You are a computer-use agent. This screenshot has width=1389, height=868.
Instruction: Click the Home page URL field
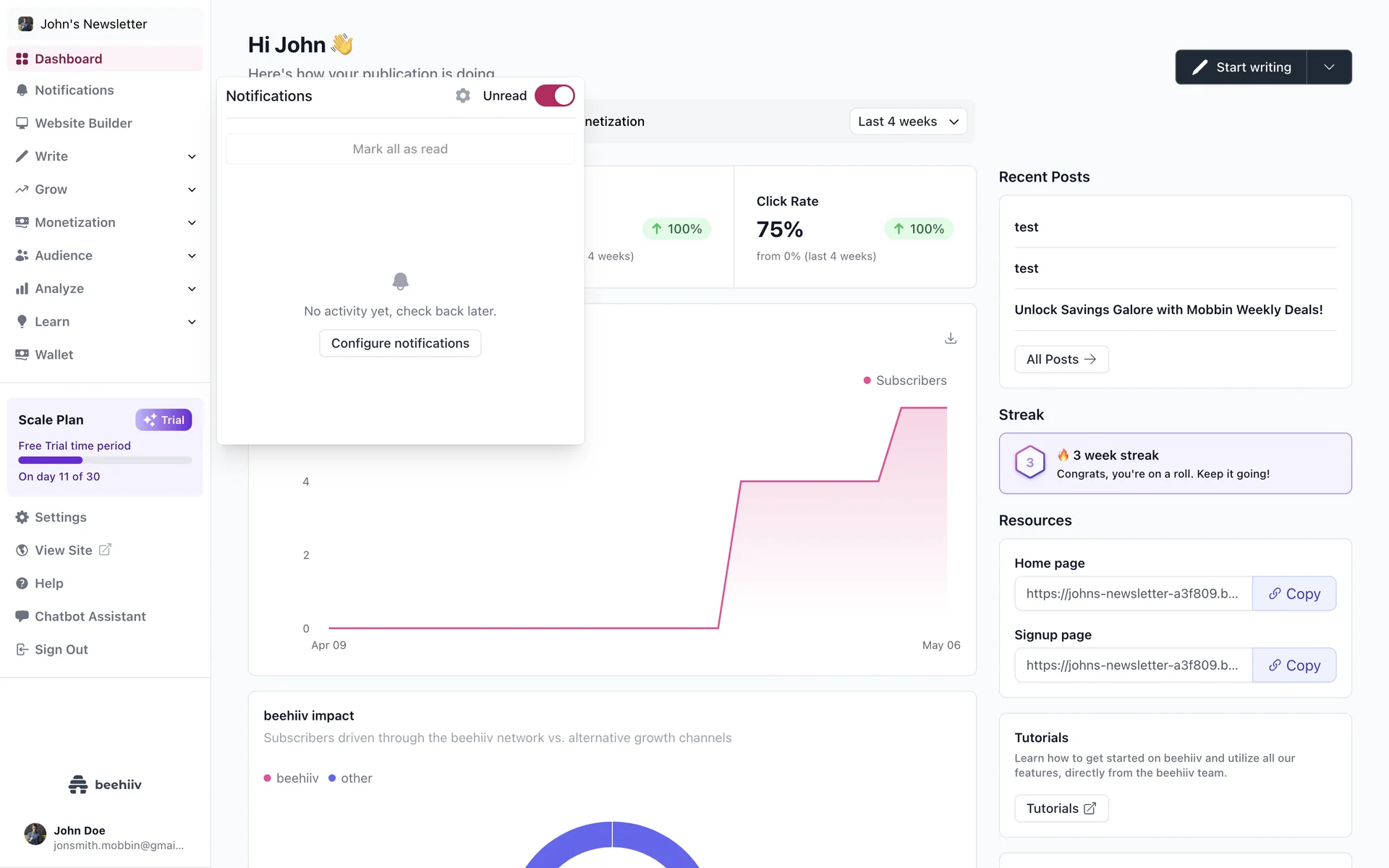point(1132,594)
